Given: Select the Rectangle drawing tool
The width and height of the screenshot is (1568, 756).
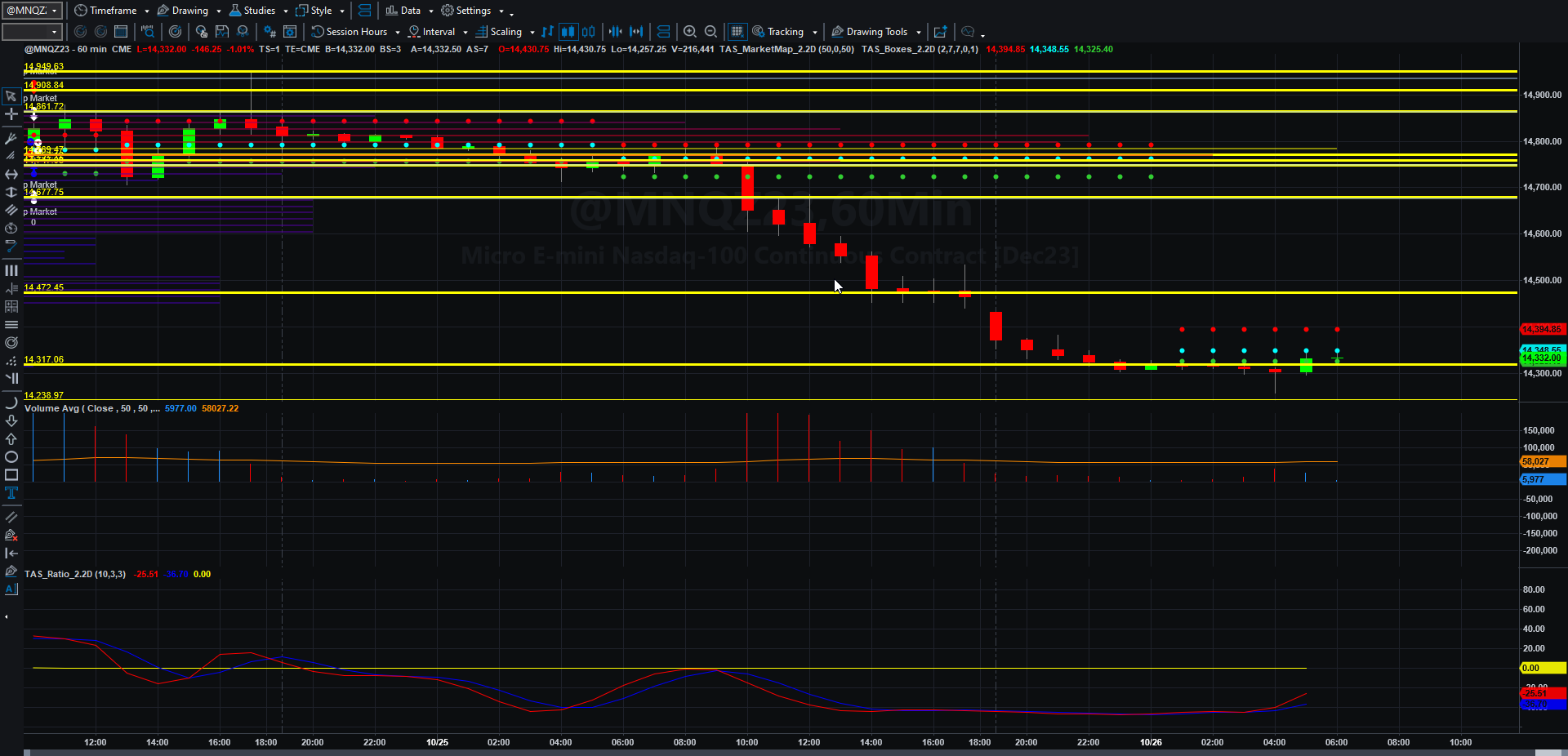Looking at the screenshot, I should click(11, 474).
